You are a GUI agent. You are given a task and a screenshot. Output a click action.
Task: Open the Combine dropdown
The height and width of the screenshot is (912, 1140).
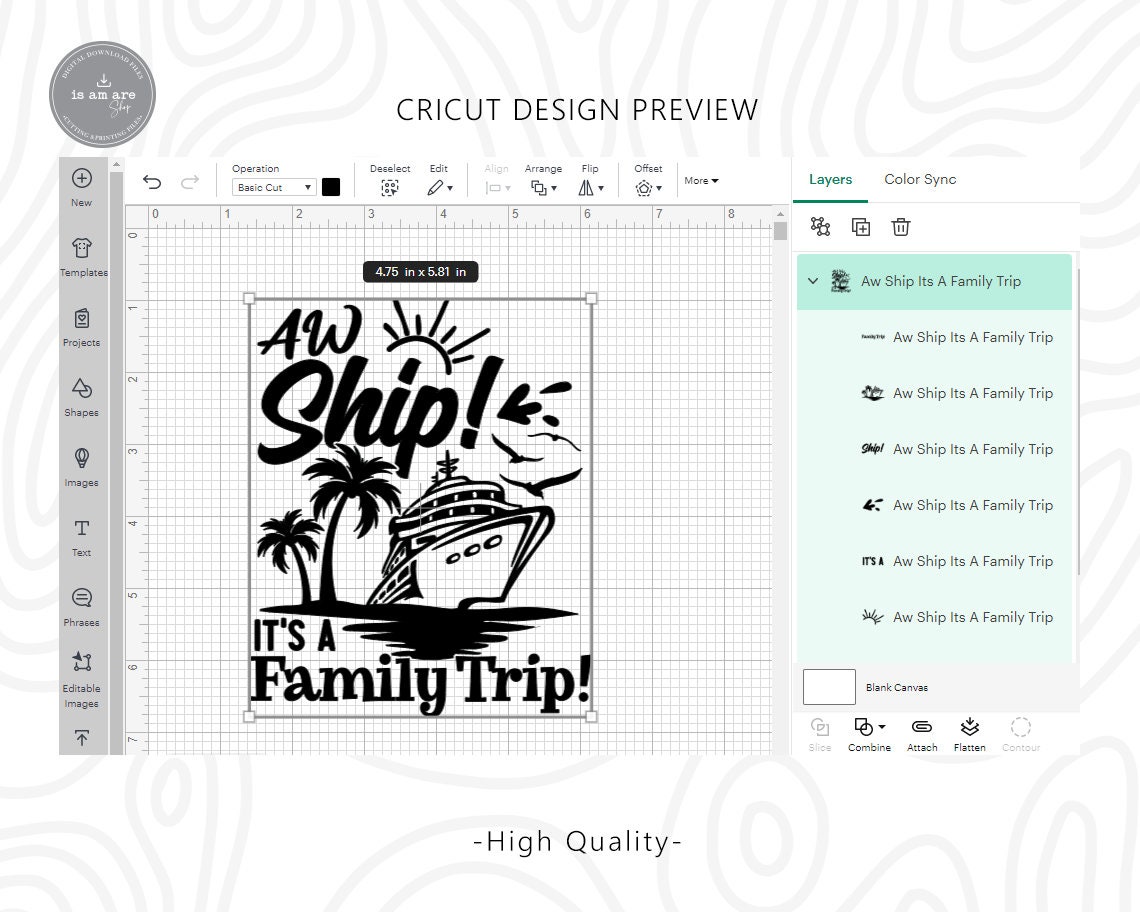[x=869, y=735]
